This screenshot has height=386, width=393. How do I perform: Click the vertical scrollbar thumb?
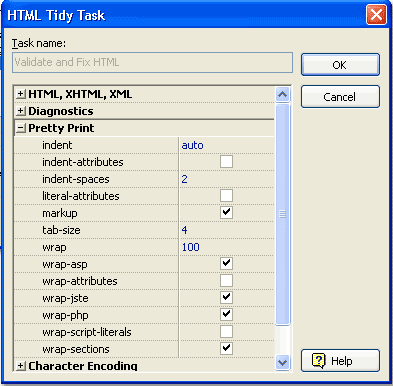coord(283,214)
